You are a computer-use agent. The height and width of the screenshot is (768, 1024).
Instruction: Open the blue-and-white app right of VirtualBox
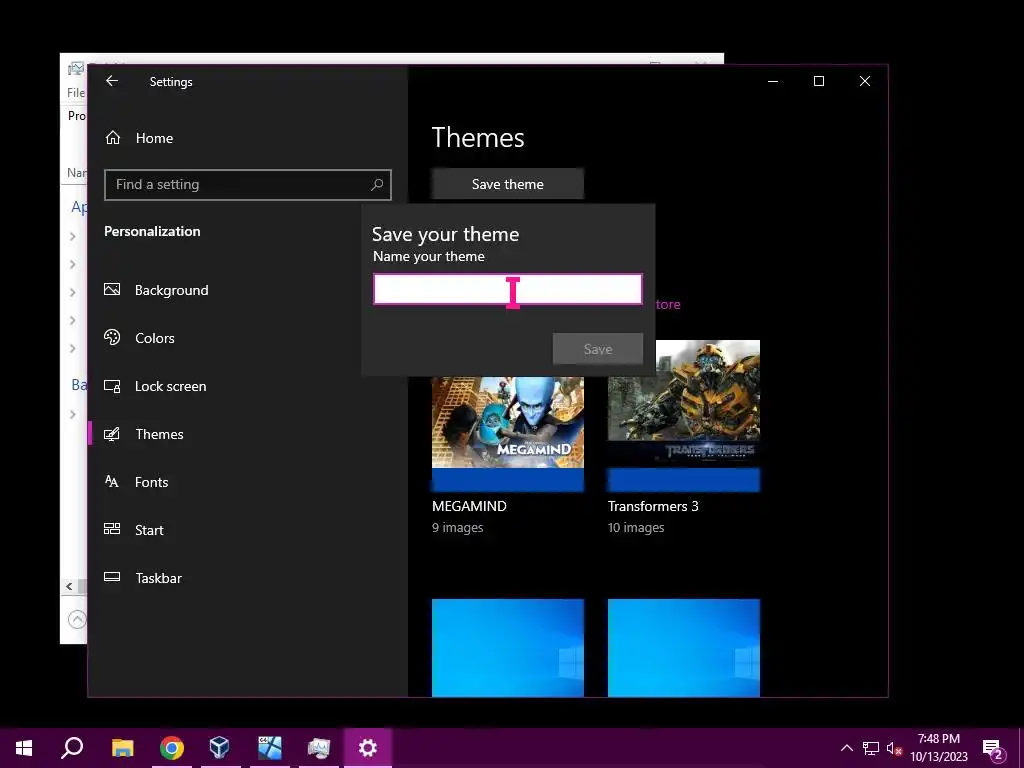pos(270,748)
